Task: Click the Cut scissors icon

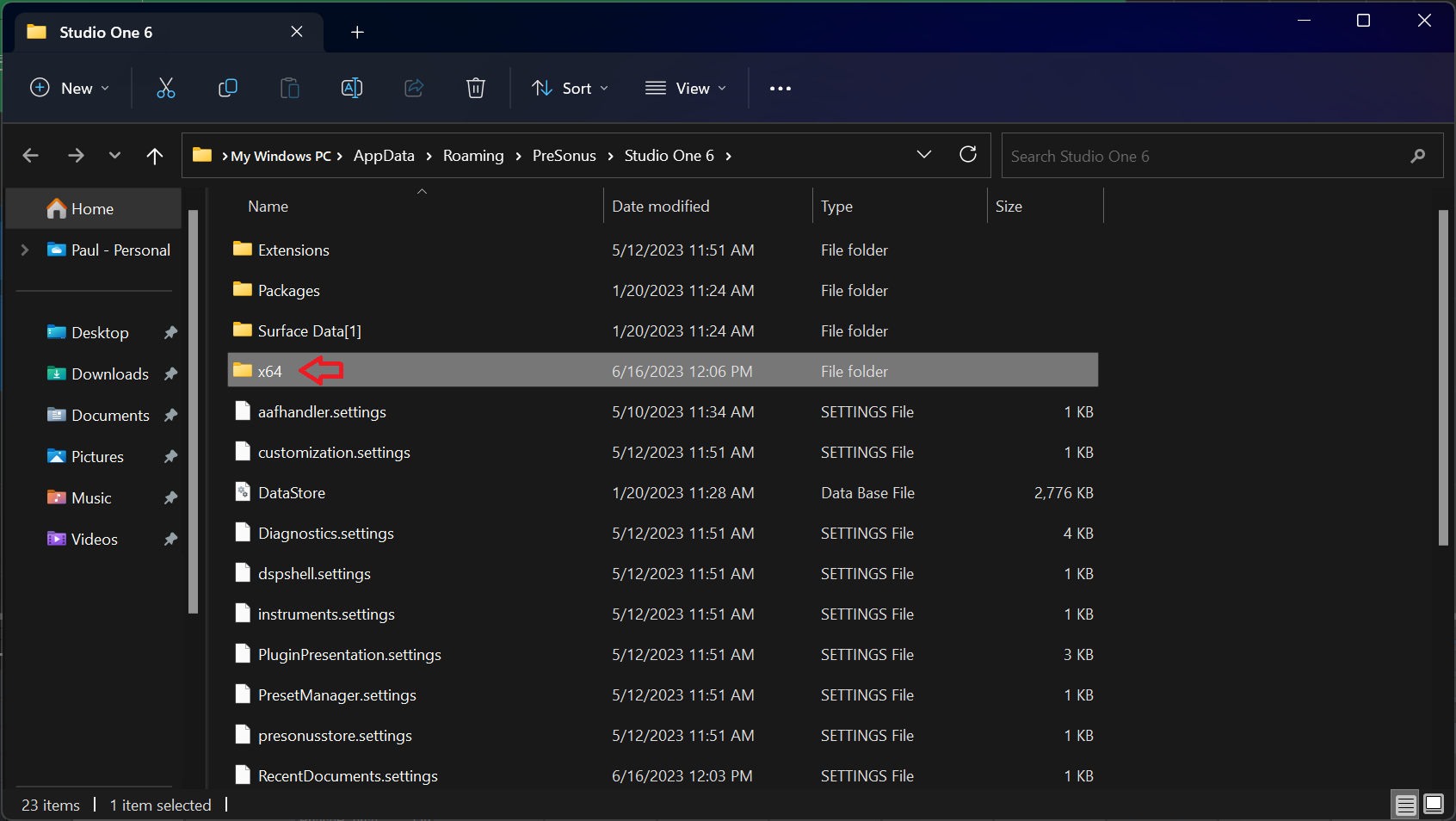Action: pos(166,88)
